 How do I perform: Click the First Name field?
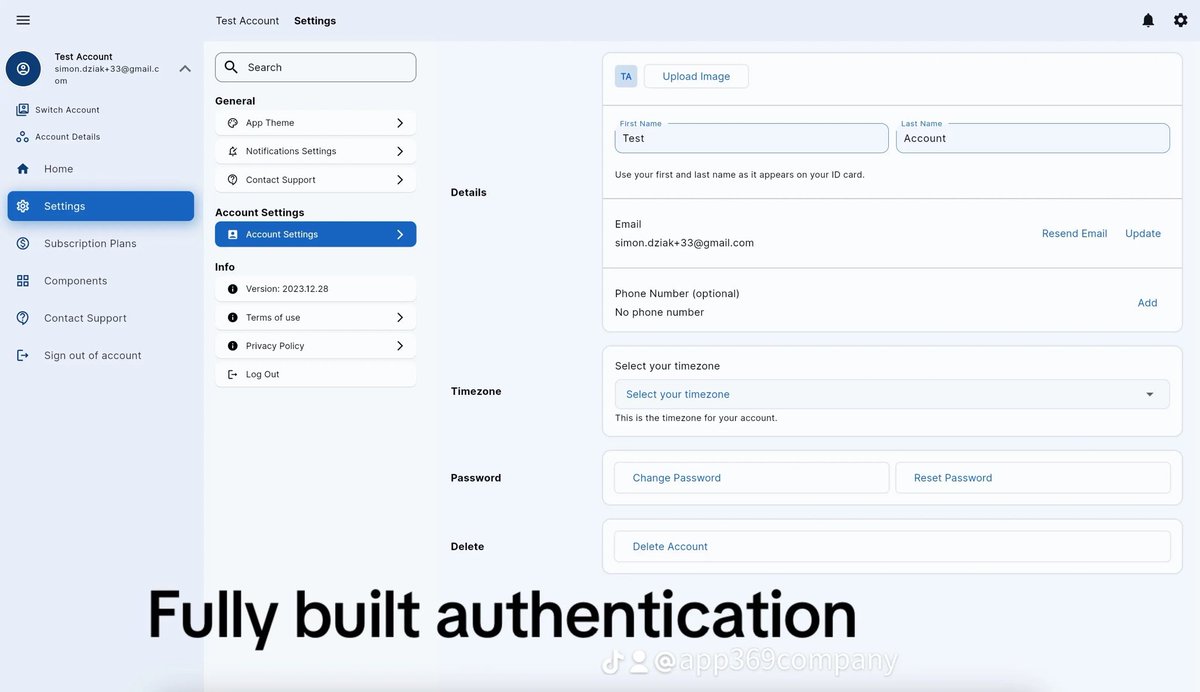(x=751, y=138)
